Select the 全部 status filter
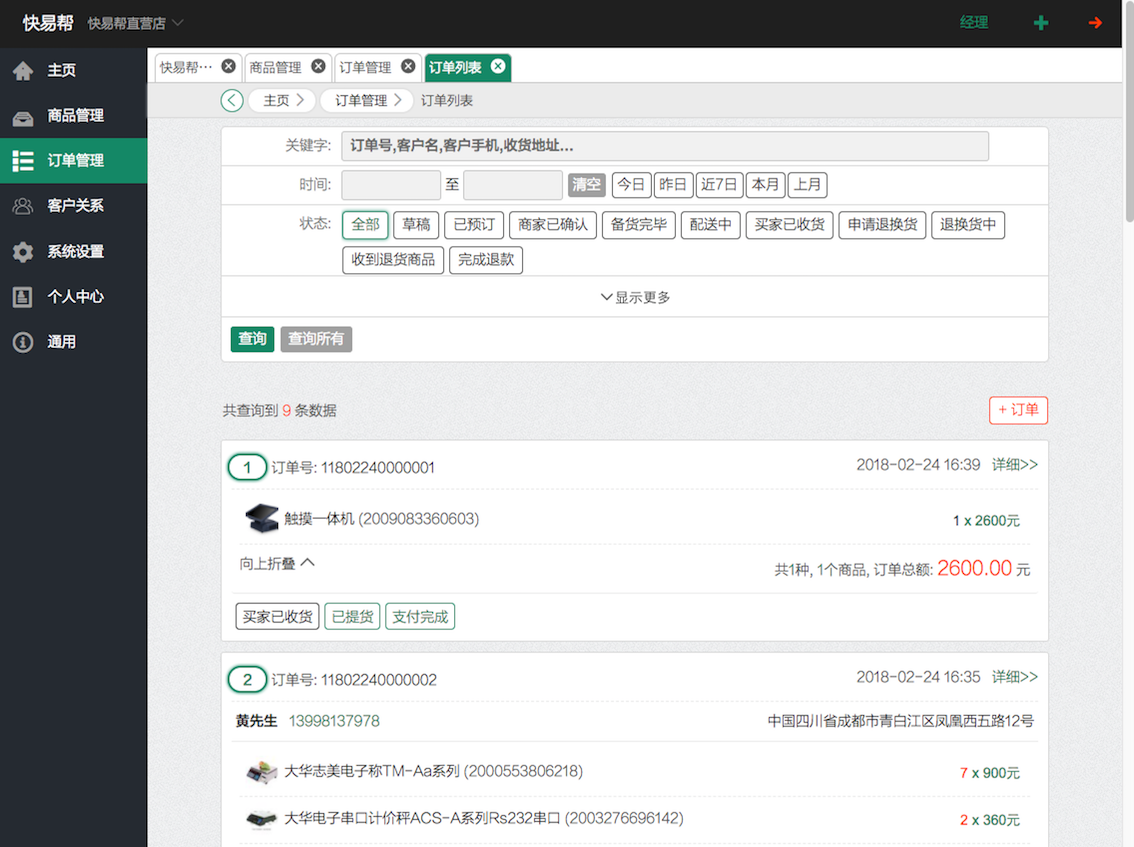1134x847 pixels. [365, 225]
